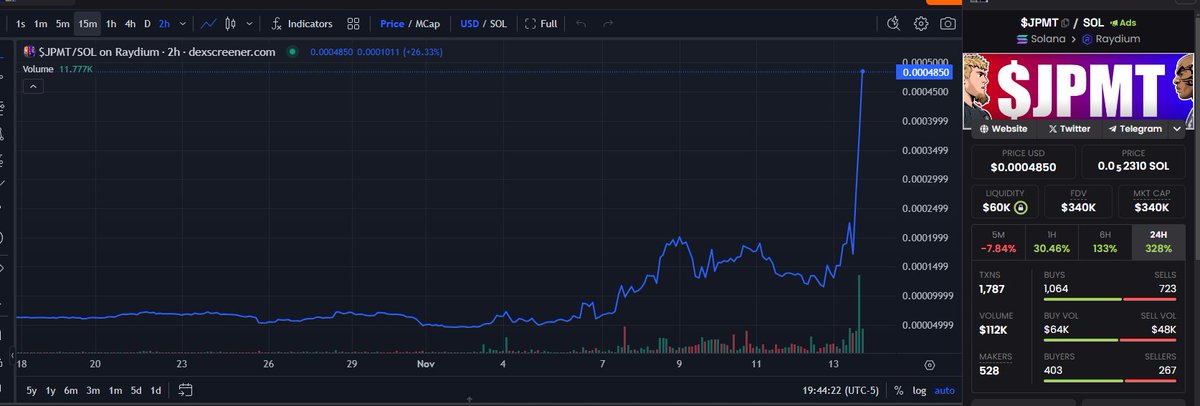1200x406 pixels.
Task: Click the Volume 11.777K indicator label
Action: pos(56,69)
